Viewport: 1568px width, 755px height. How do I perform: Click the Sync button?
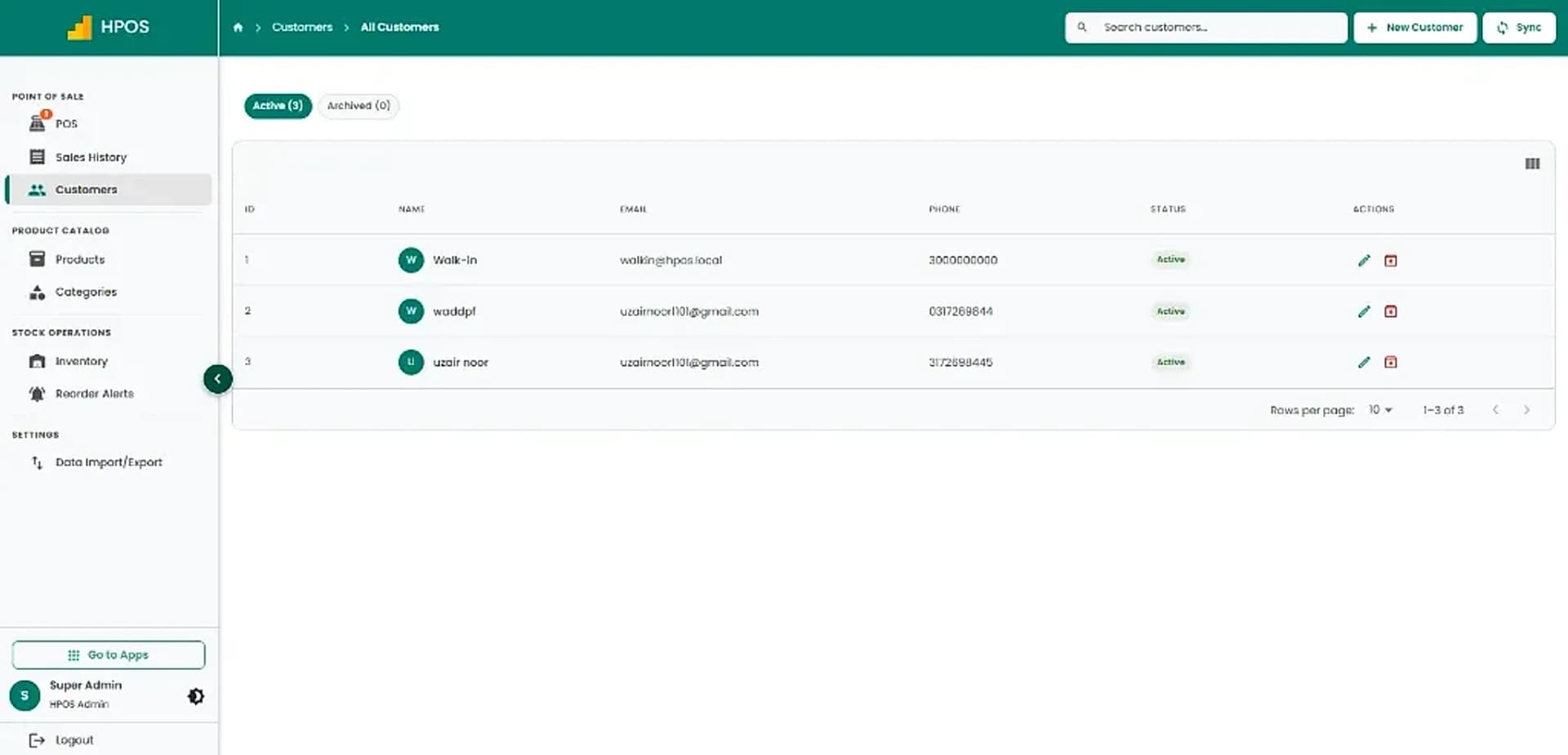(1519, 27)
